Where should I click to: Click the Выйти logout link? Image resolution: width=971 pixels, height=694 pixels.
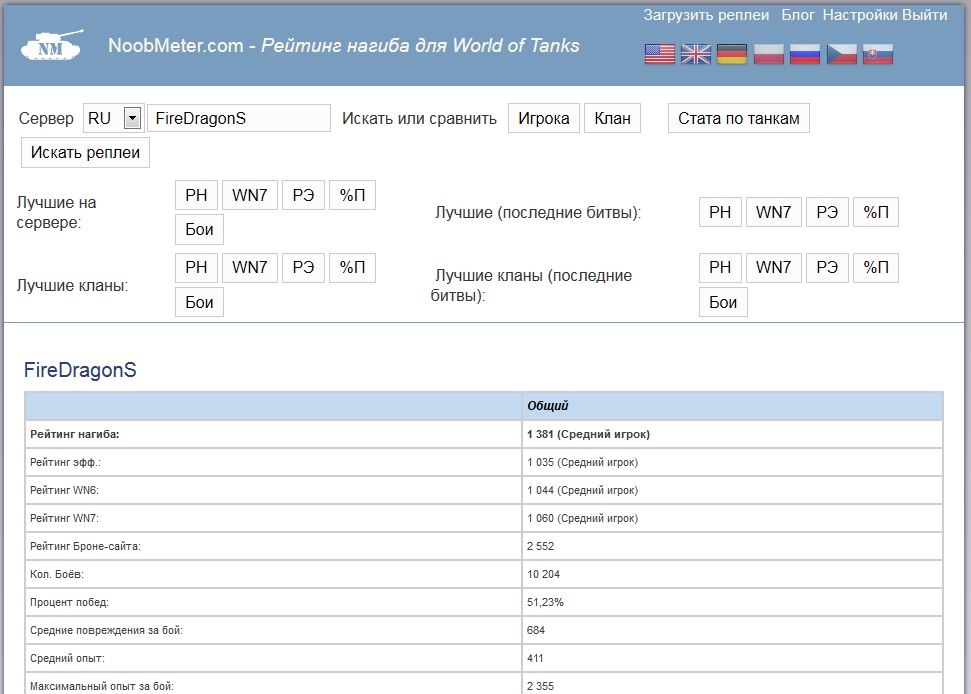(925, 15)
